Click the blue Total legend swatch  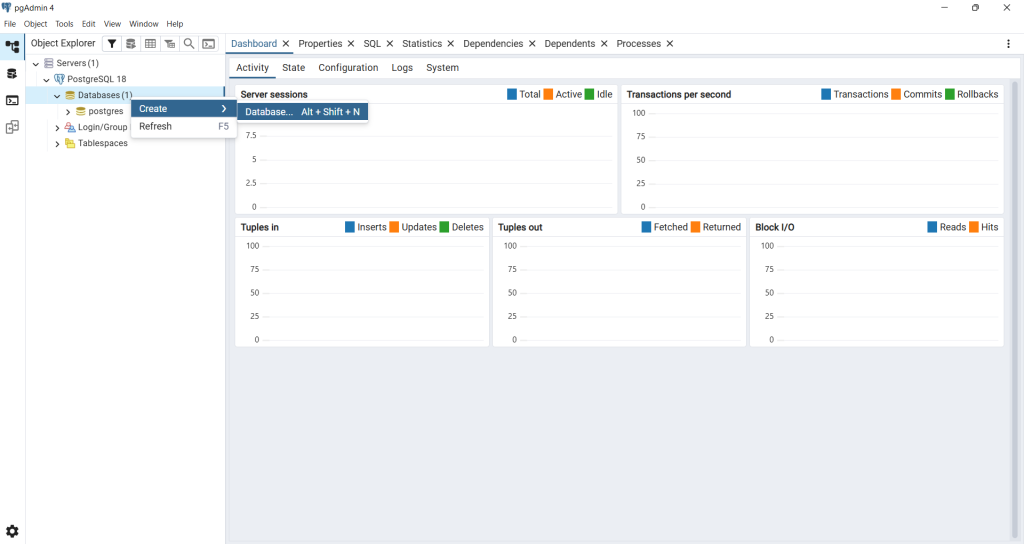click(x=512, y=94)
